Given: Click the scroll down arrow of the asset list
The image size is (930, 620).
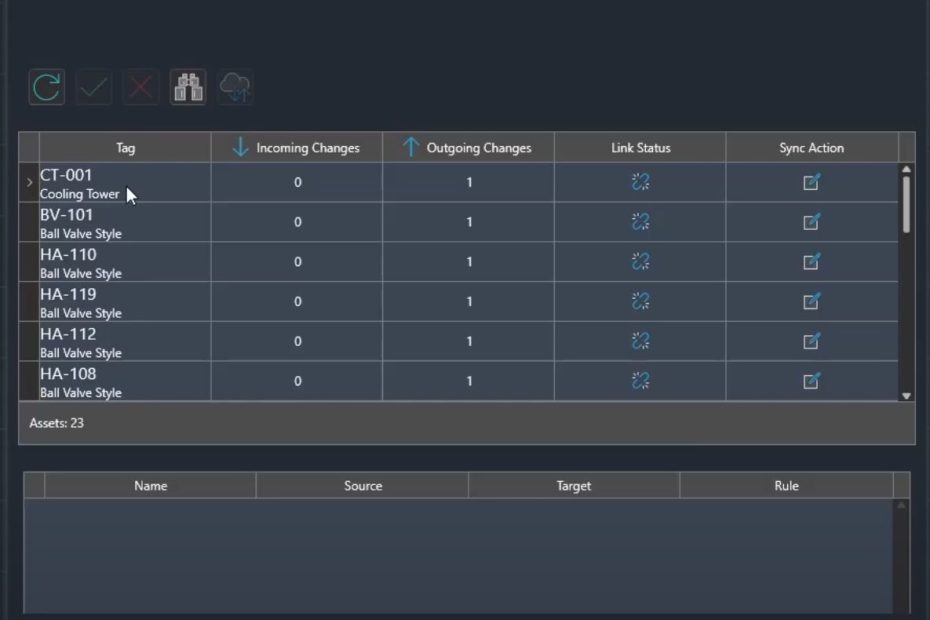Looking at the screenshot, I should coord(907,396).
